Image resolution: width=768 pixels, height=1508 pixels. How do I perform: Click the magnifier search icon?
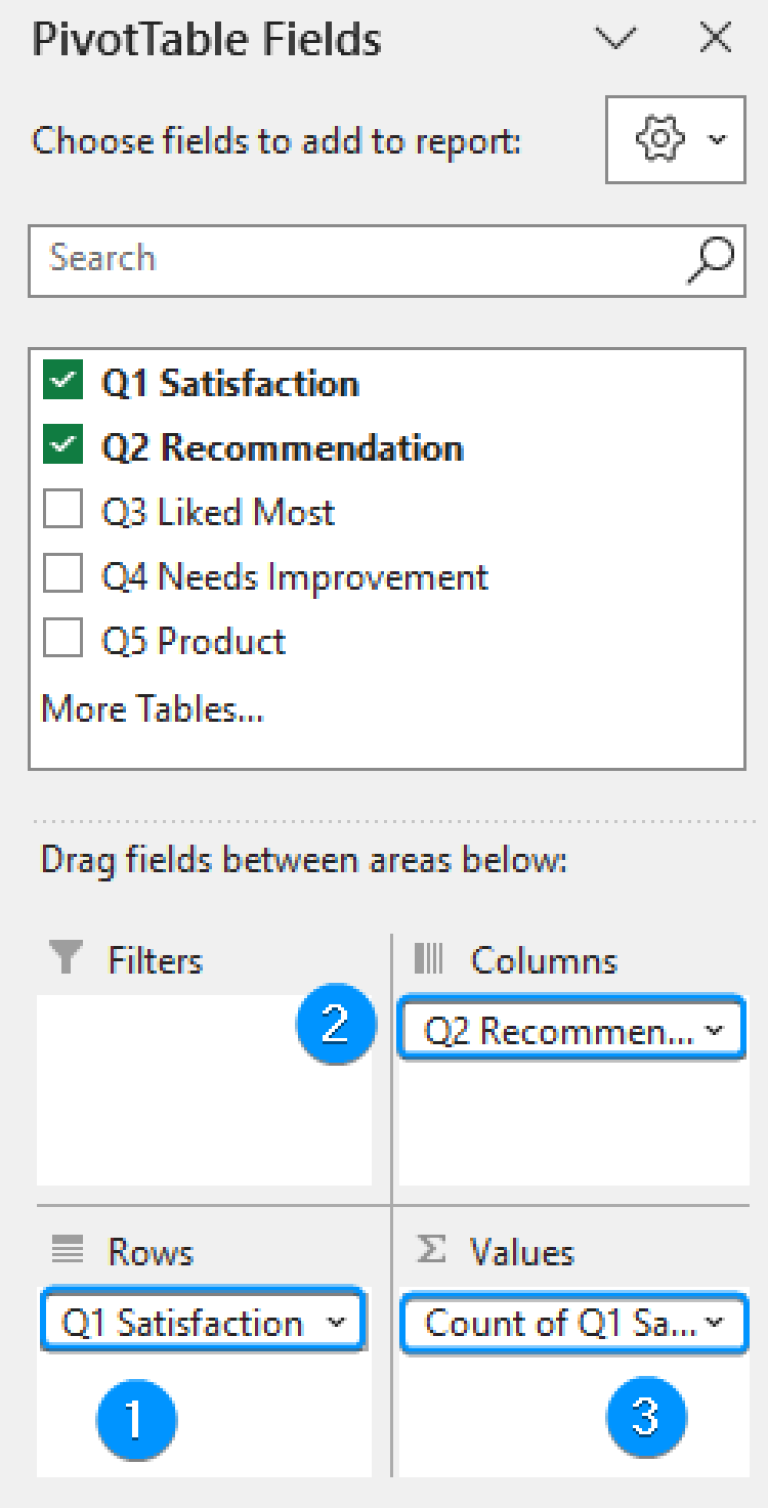710,259
